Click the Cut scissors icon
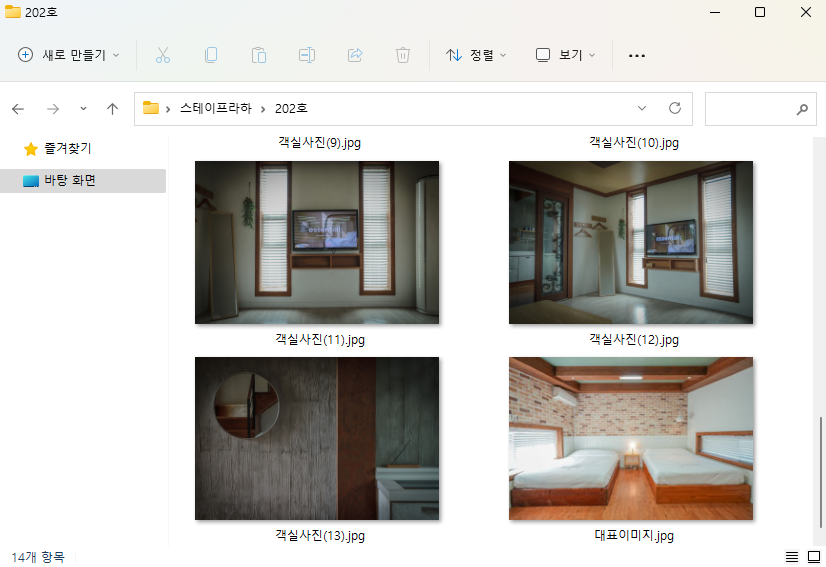This screenshot has height=567, width=826. 163,55
